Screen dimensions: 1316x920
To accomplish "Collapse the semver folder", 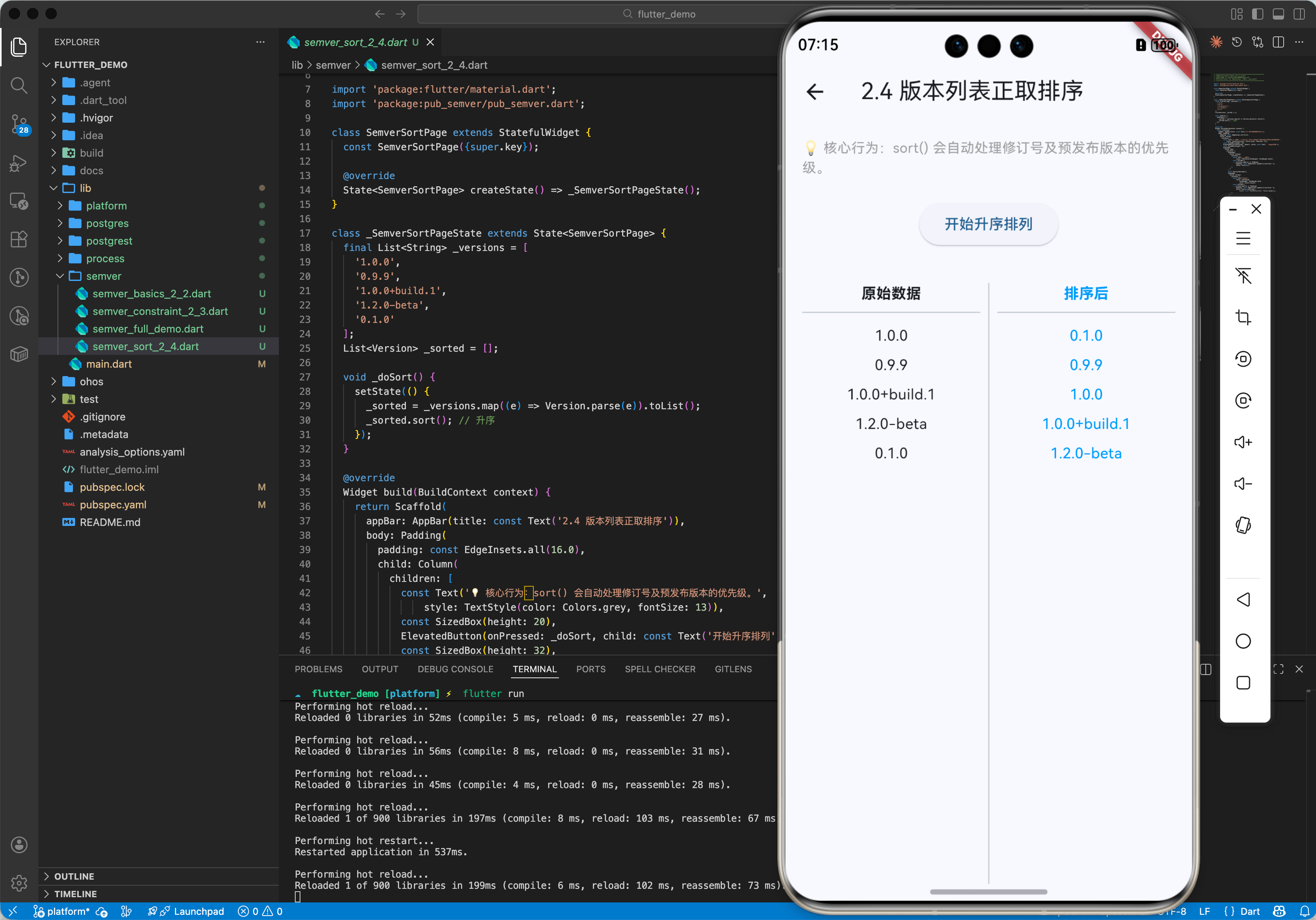I will coord(104,276).
